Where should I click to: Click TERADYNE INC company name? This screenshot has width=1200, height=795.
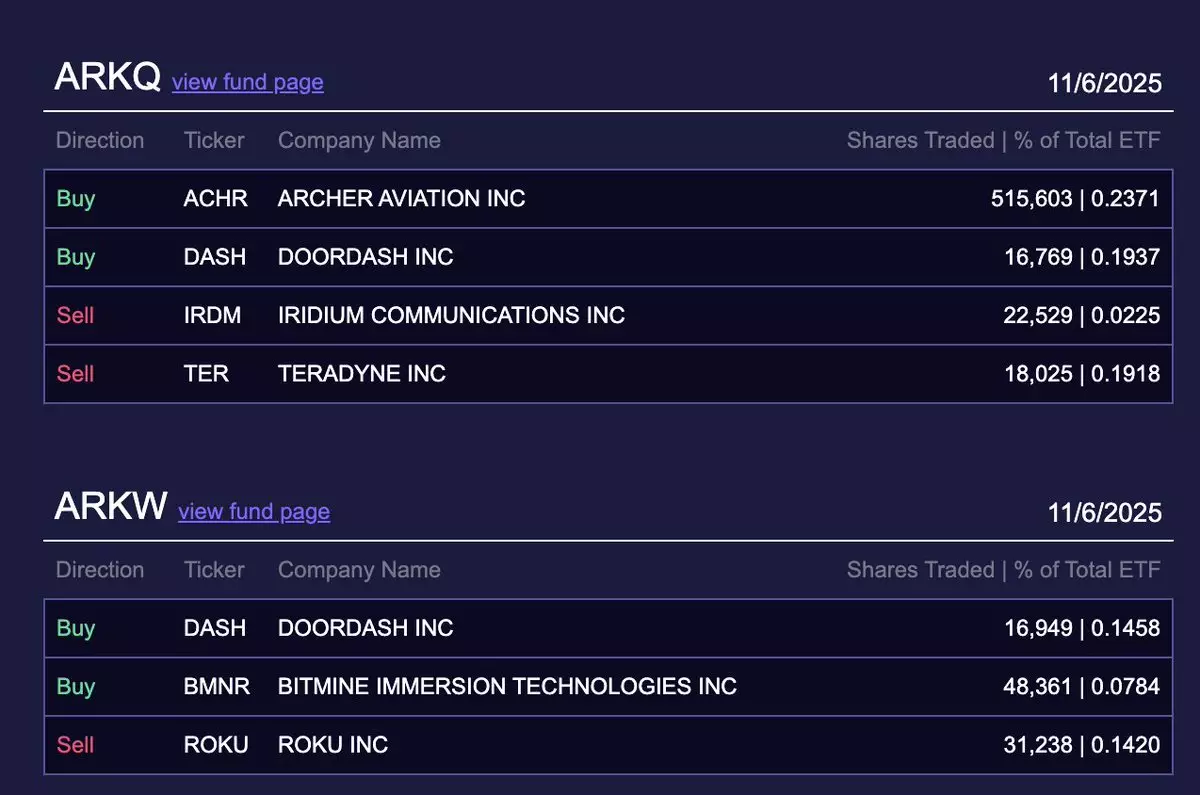point(361,374)
